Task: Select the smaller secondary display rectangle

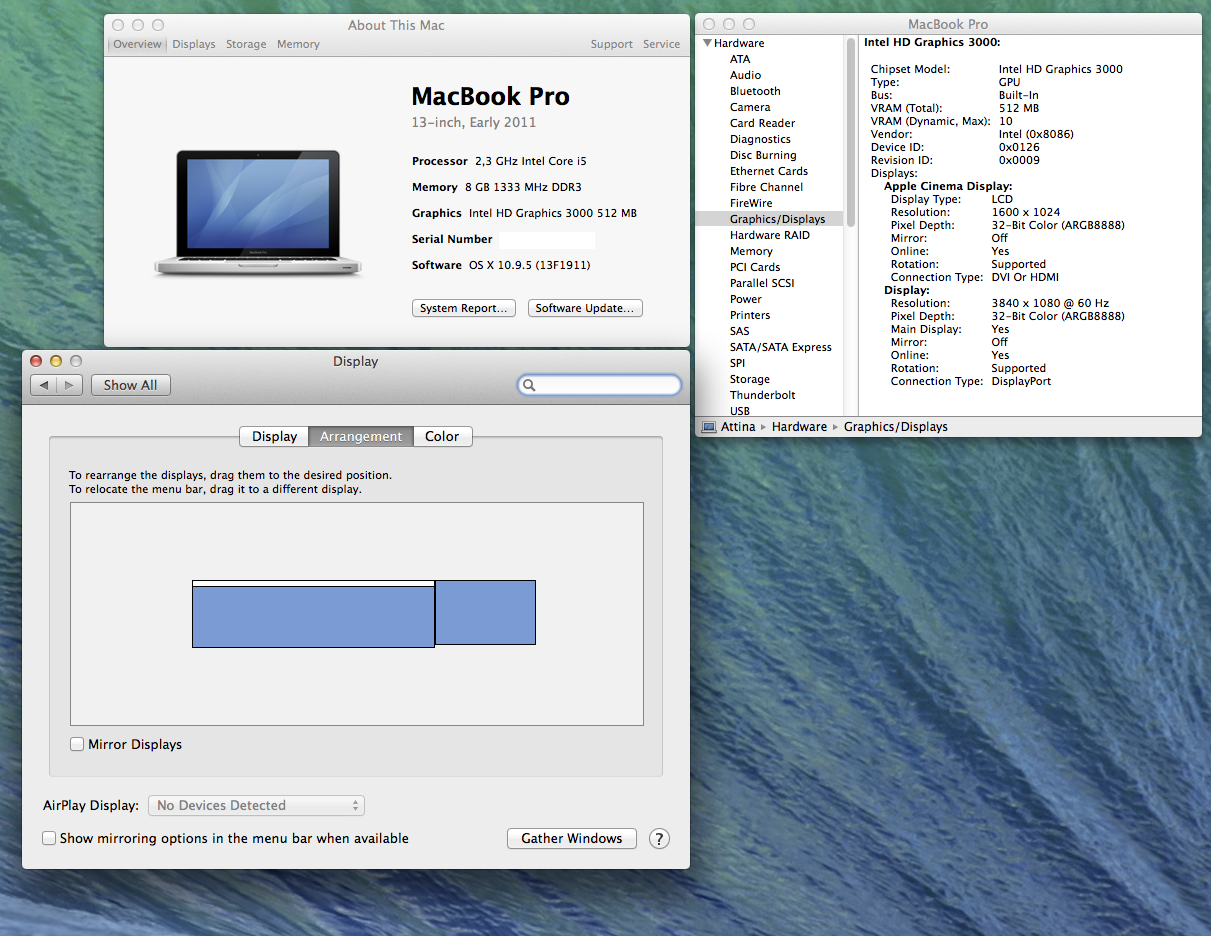Action: pos(485,612)
